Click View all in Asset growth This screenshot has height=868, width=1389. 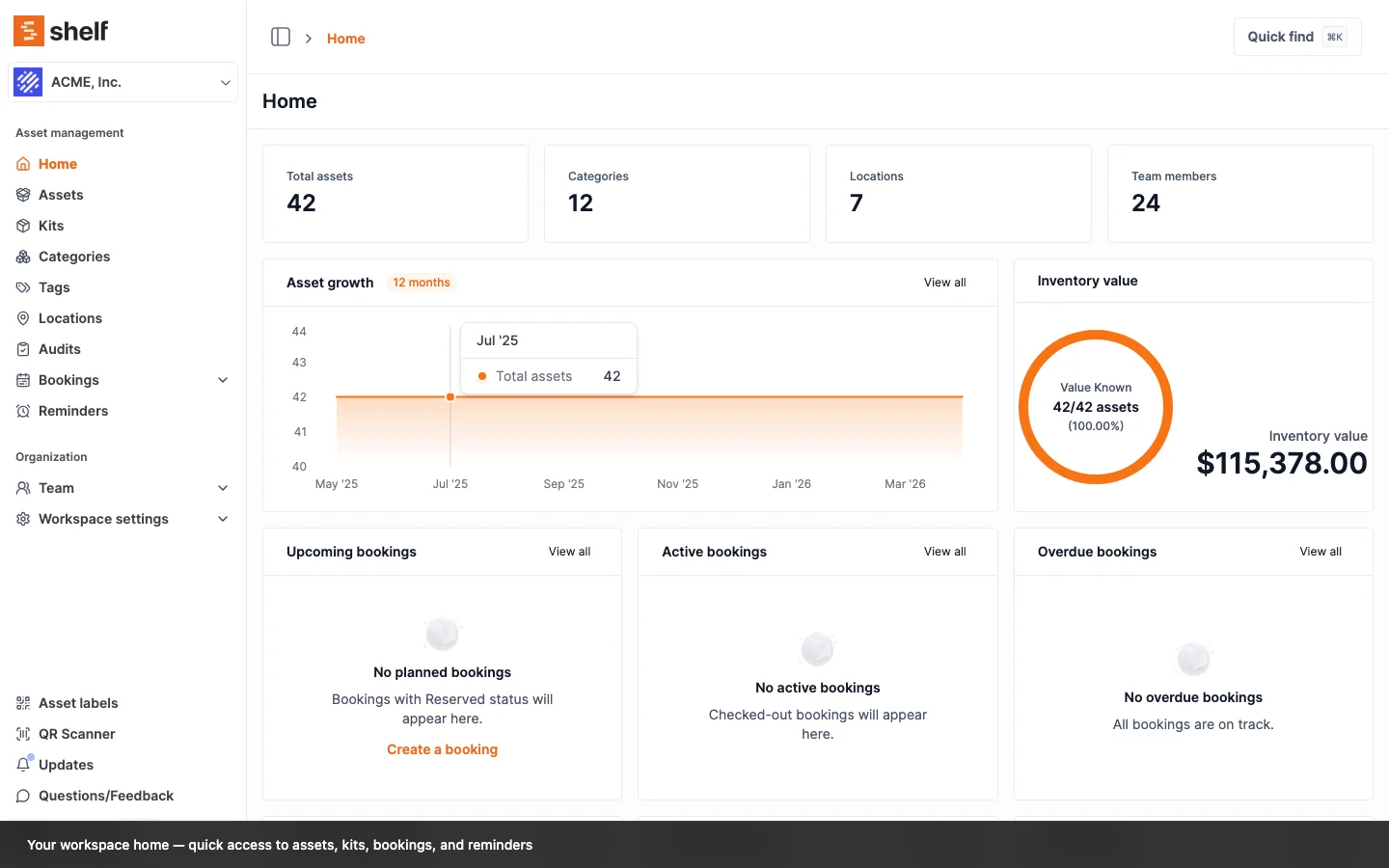pyautogui.click(x=944, y=283)
